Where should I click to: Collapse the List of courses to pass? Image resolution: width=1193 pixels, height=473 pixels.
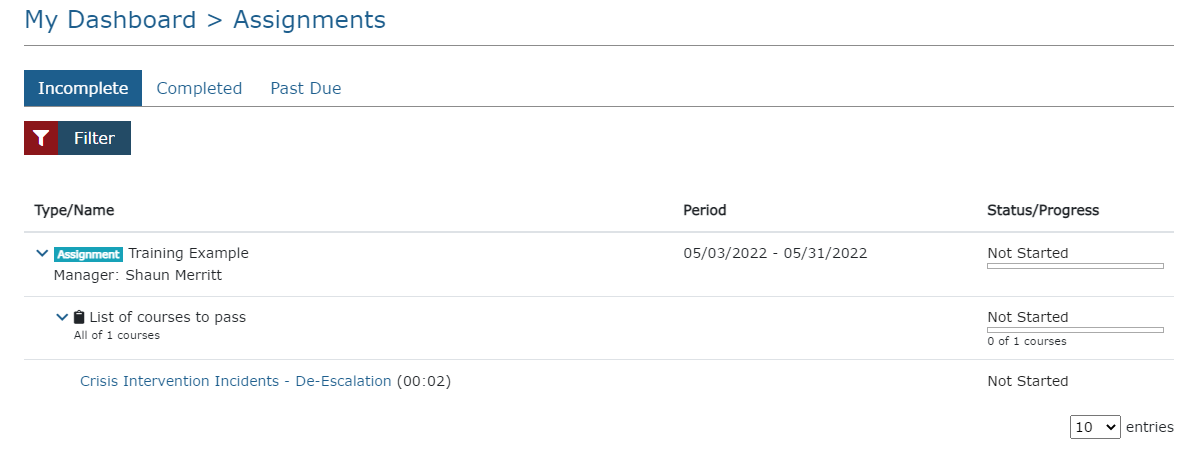point(63,318)
